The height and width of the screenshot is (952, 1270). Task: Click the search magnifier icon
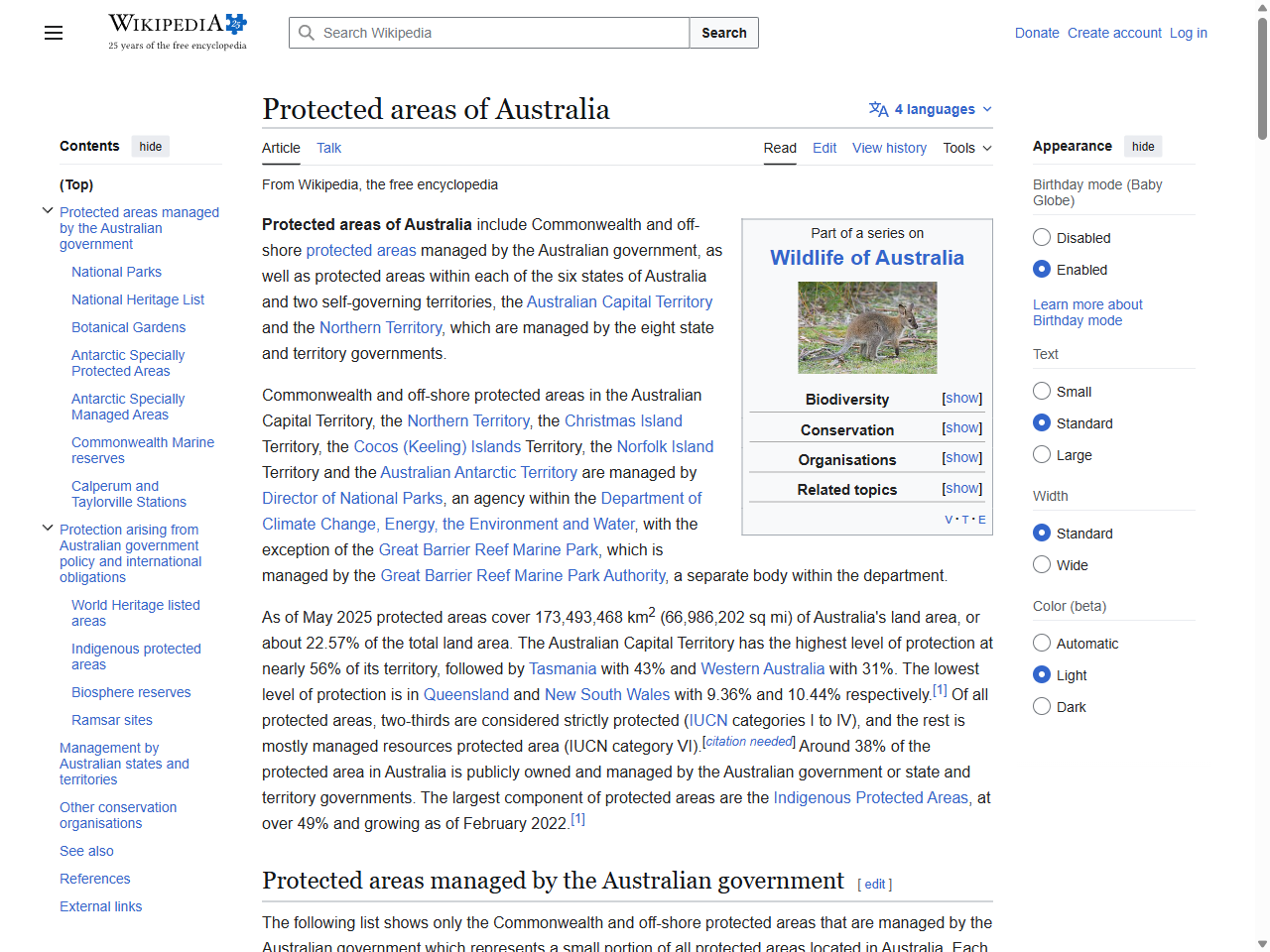click(307, 33)
